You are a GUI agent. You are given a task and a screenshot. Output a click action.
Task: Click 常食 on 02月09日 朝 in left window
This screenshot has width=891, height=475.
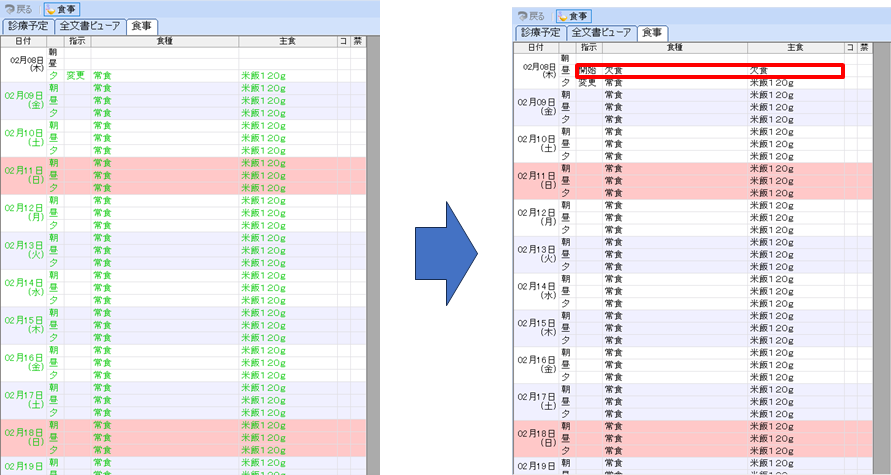pyautogui.click(x=102, y=88)
